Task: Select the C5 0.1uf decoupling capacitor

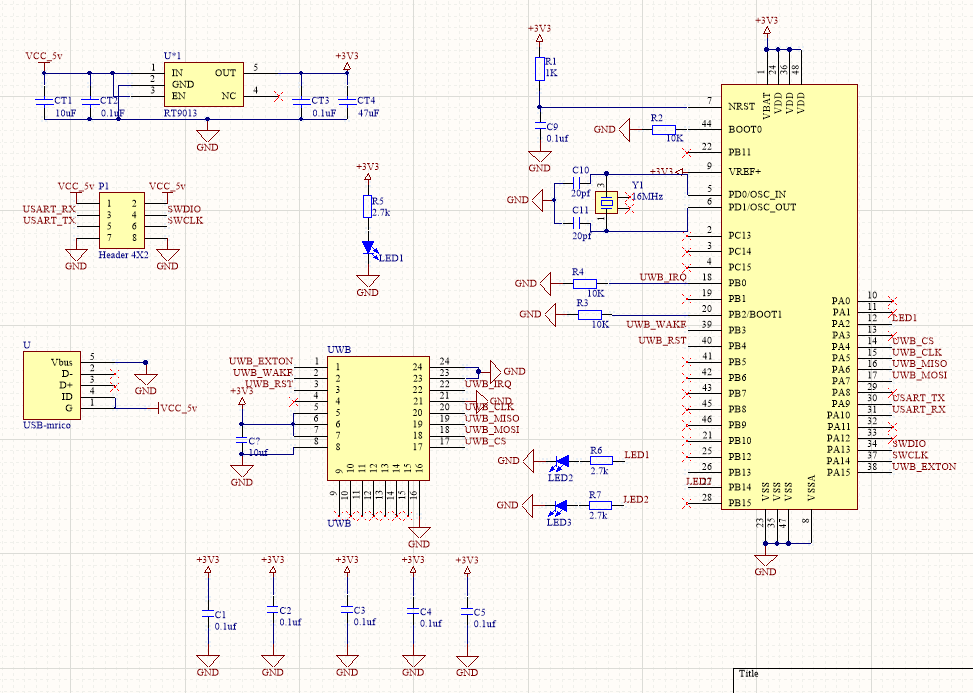Action: point(467,611)
